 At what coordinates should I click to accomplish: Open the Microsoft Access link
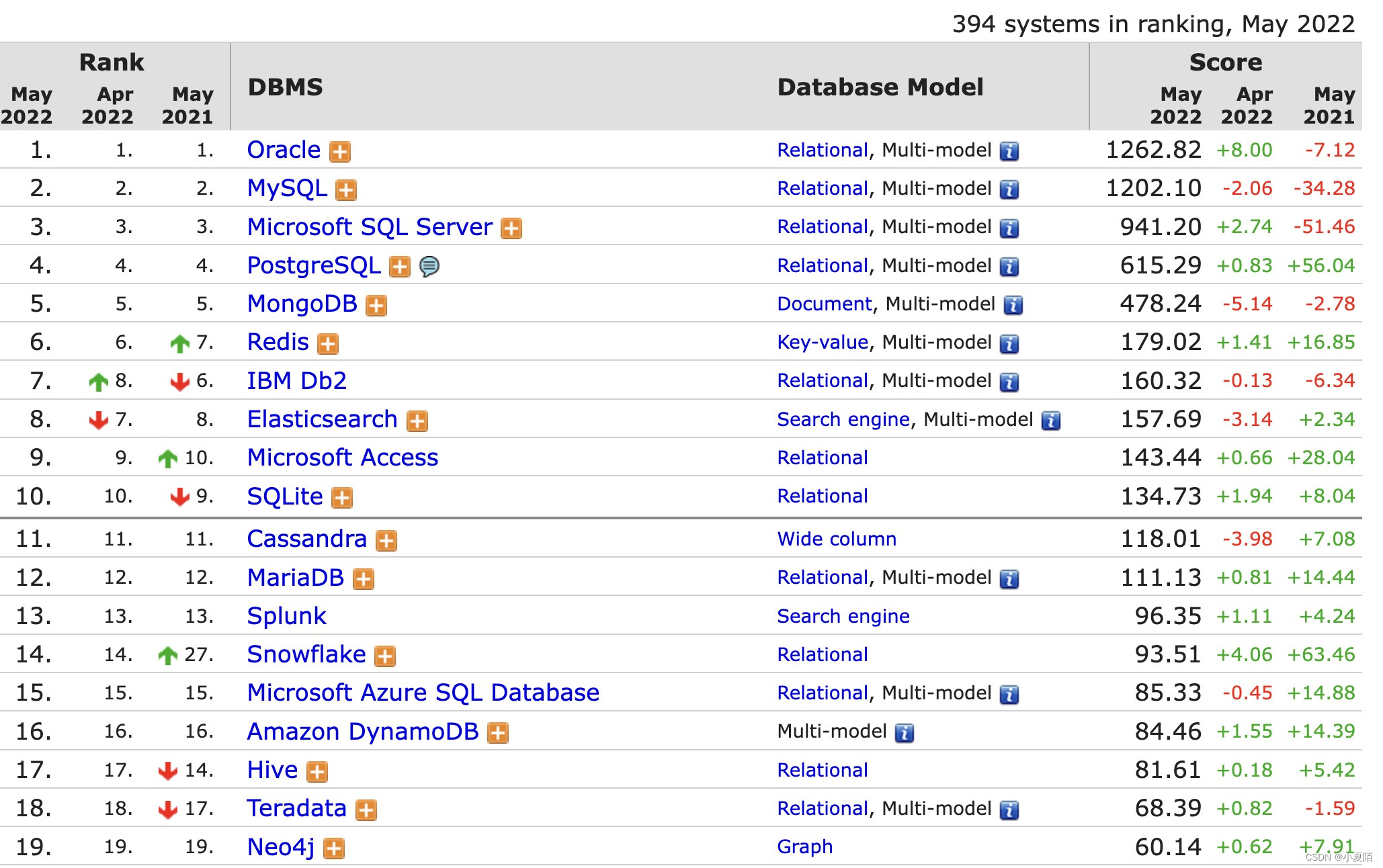click(343, 458)
